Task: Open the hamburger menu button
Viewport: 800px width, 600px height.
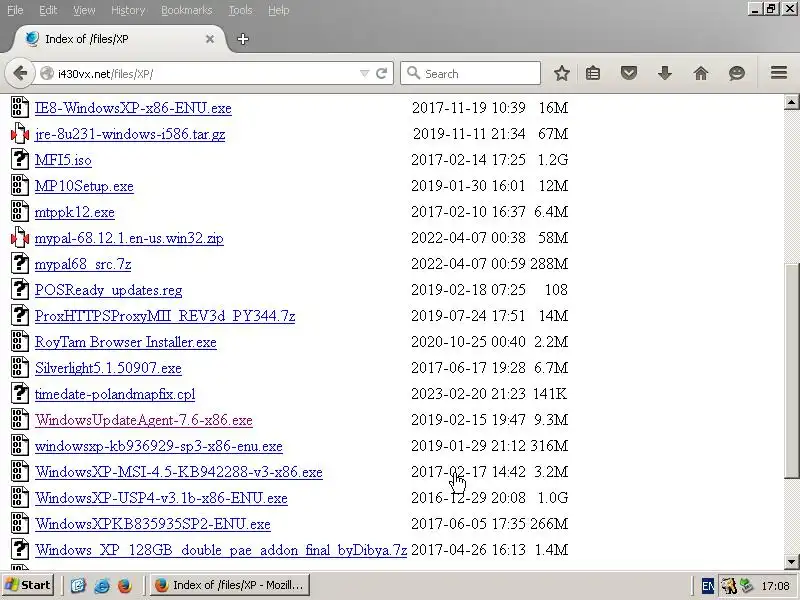Action: click(x=779, y=73)
